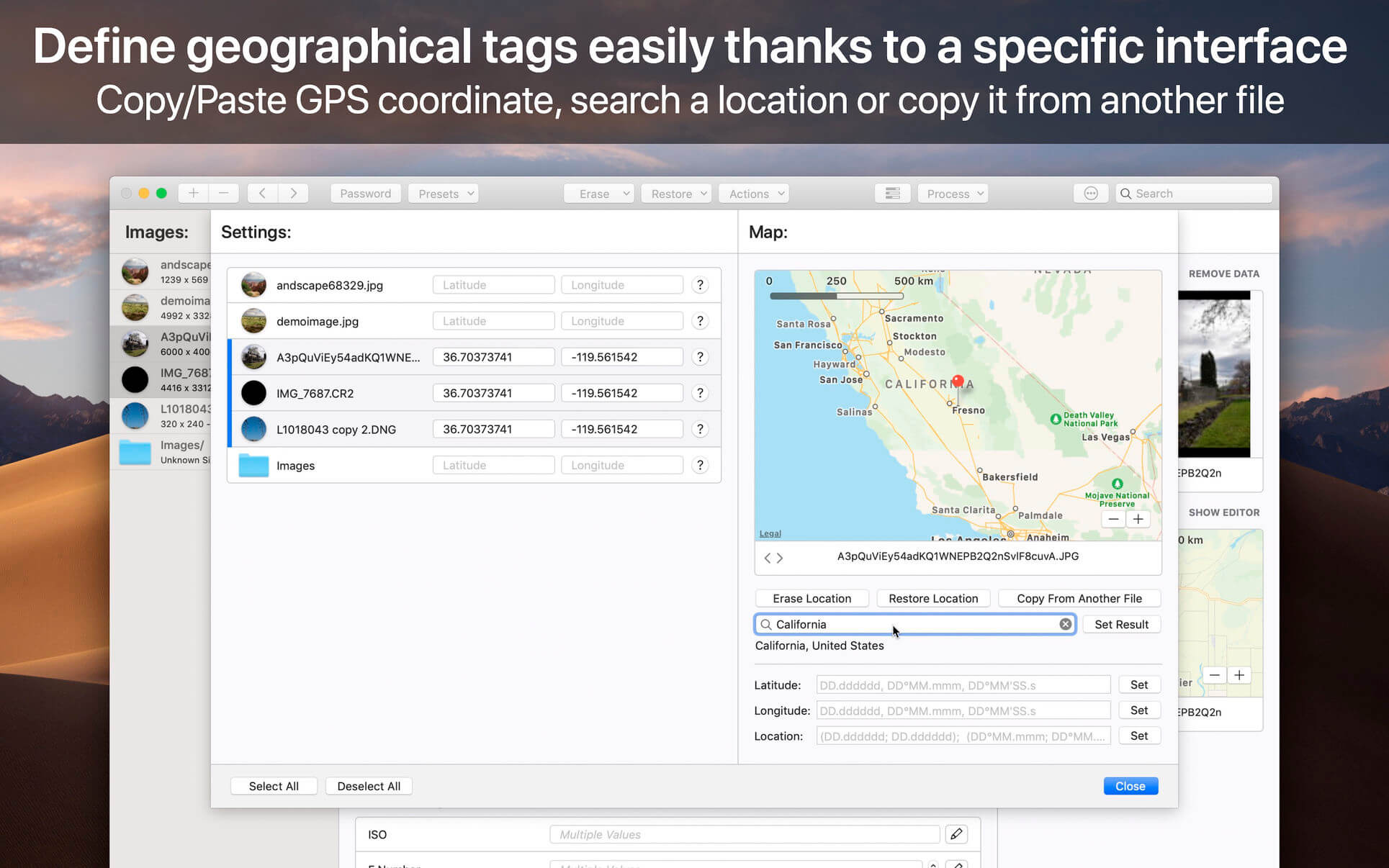
Task: Click the red map pin near Fresno
Action: click(x=957, y=381)
